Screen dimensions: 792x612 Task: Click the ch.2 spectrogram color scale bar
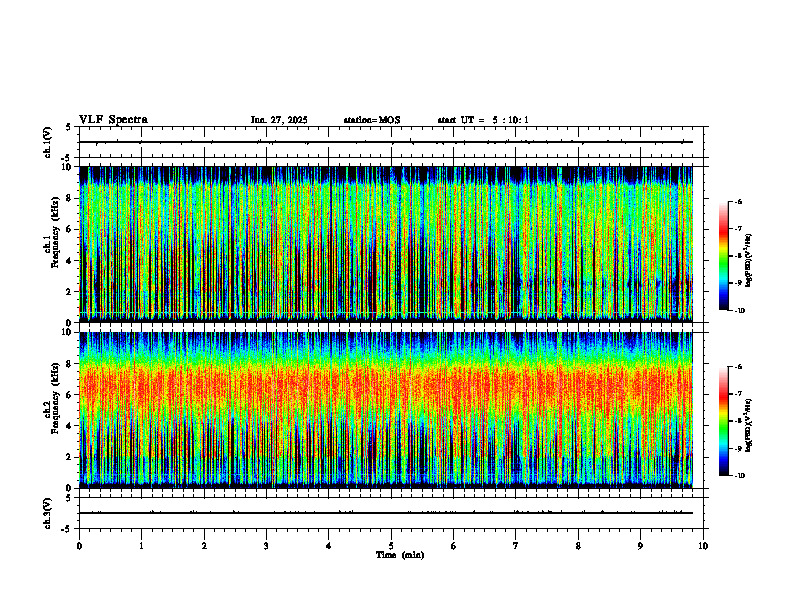coord(723,421)
